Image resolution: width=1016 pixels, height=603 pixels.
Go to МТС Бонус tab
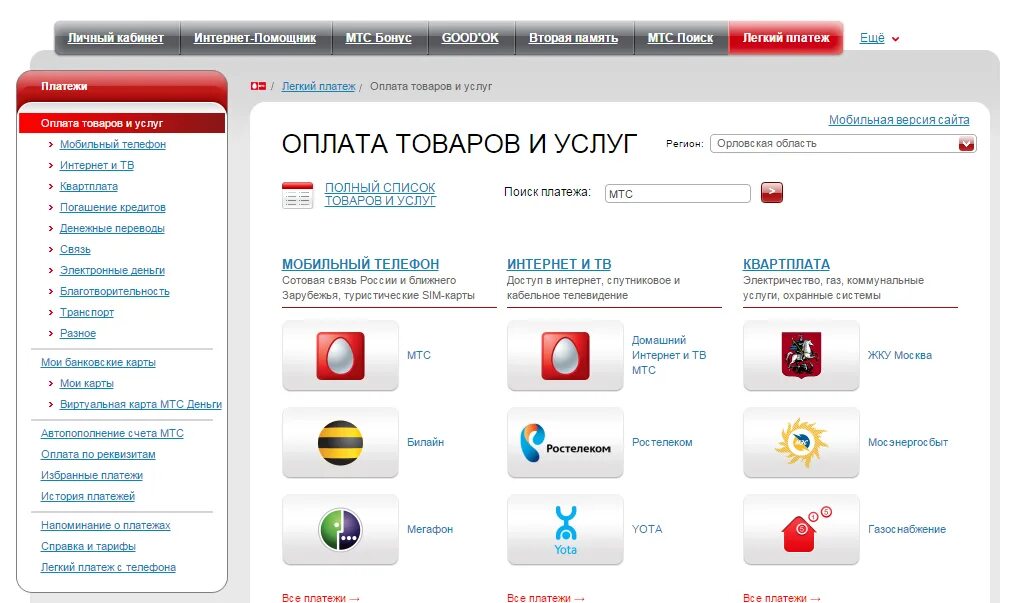[x=378, y=38]
